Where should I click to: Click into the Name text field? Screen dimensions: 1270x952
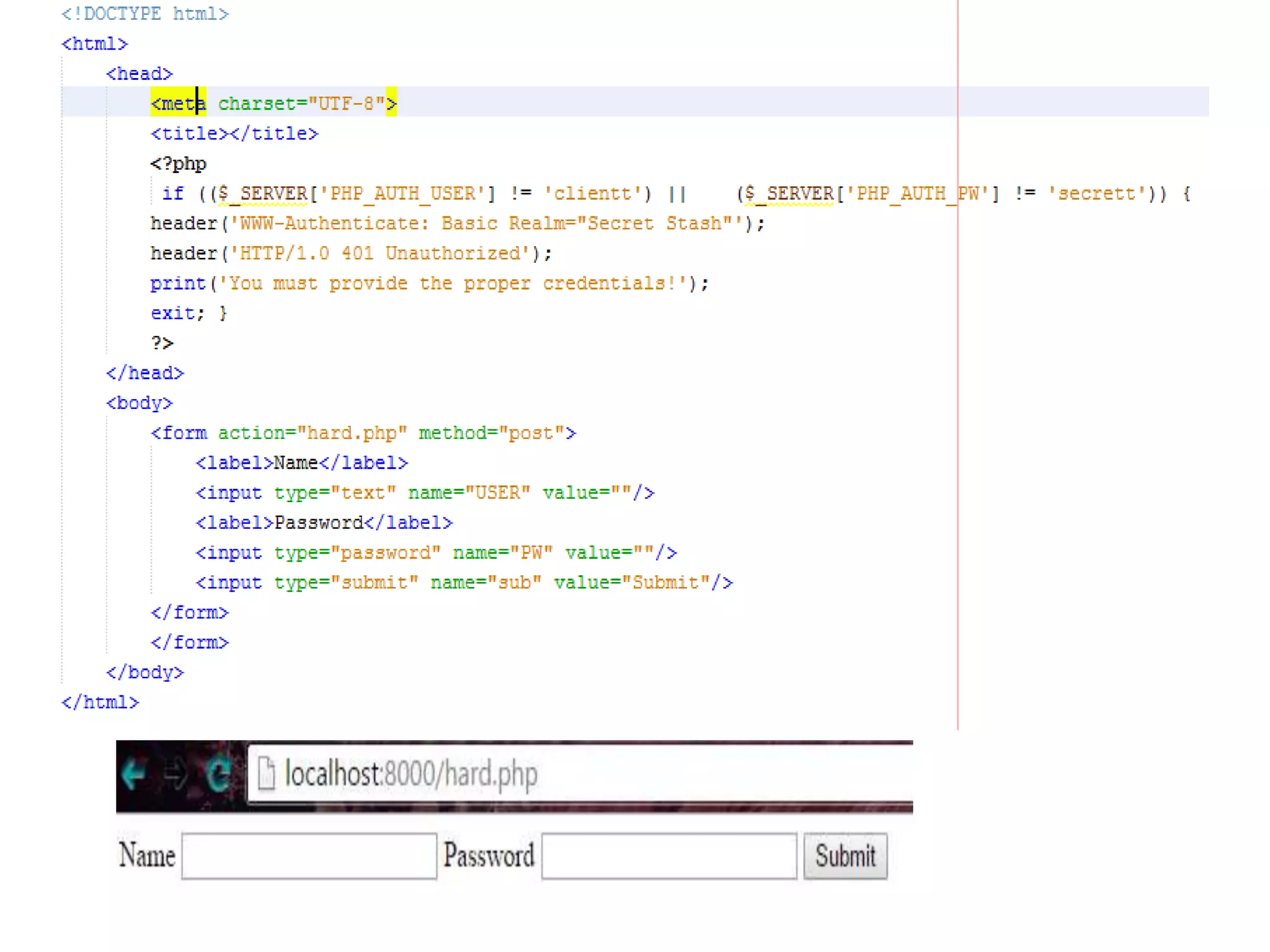(309, 856)
